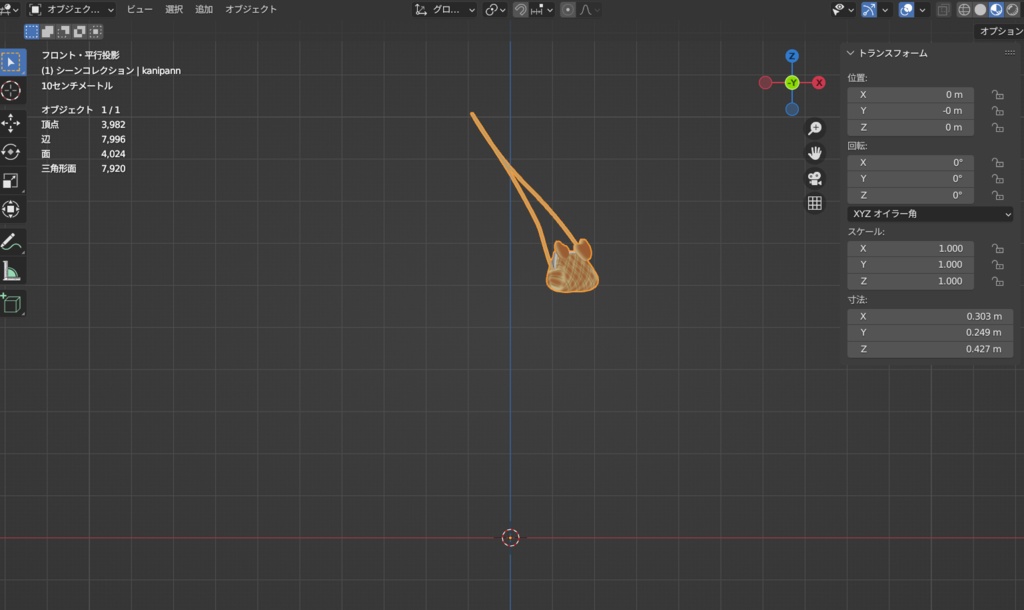Switch to solid viewport shading
The width and height of the screenshot is (1024, 610).
pyautogui.click(x=980, y=10)
